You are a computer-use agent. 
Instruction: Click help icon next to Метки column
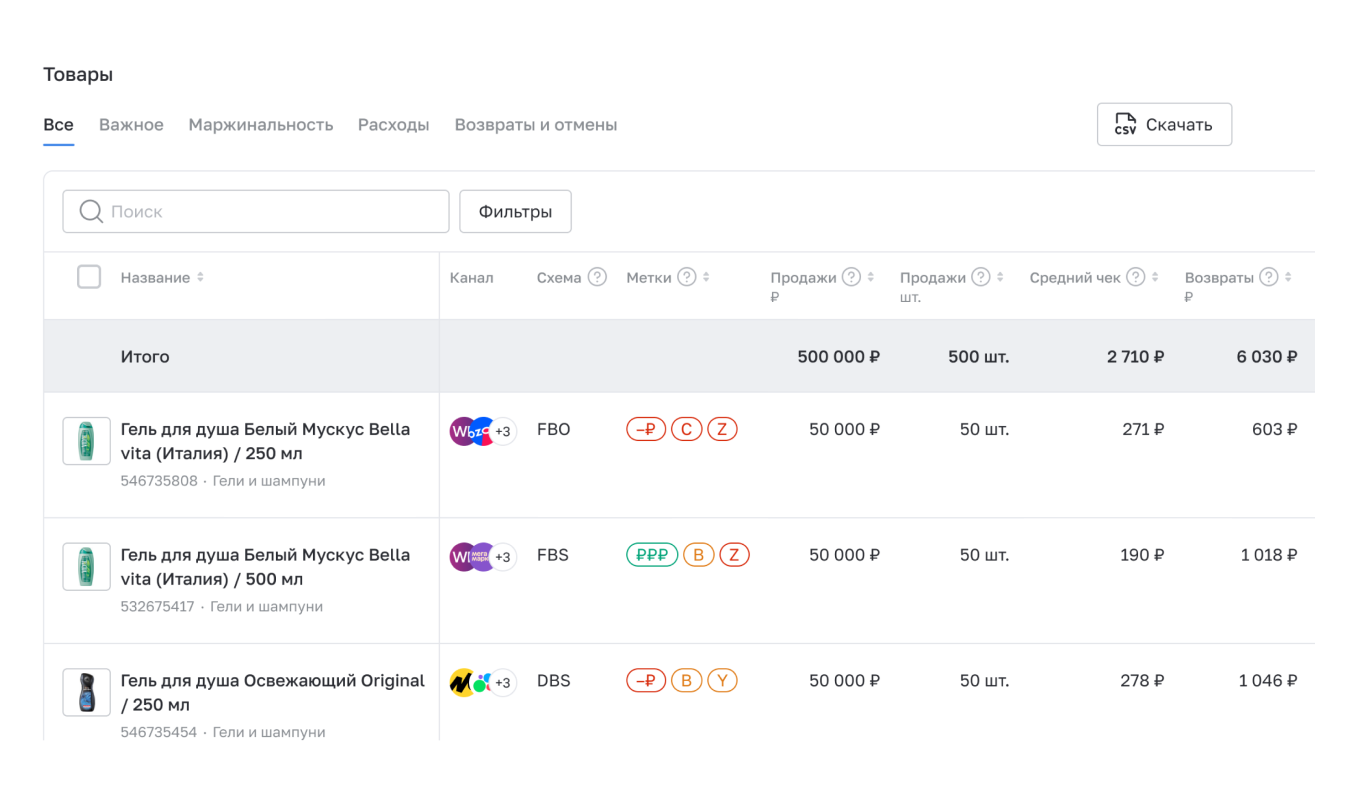tap(687, 277)
